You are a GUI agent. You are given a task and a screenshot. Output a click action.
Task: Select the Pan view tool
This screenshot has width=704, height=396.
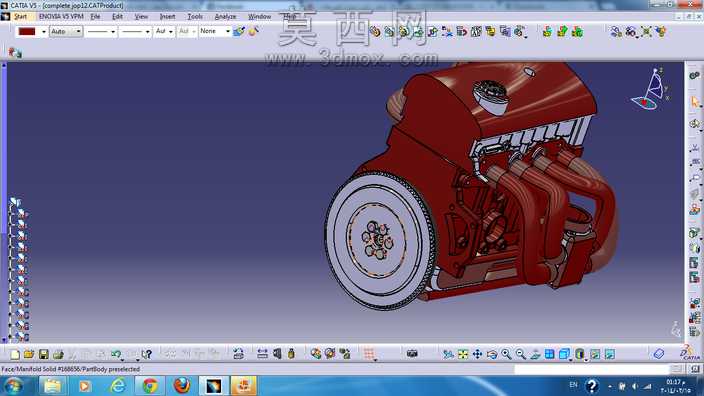tap(477, 354)
